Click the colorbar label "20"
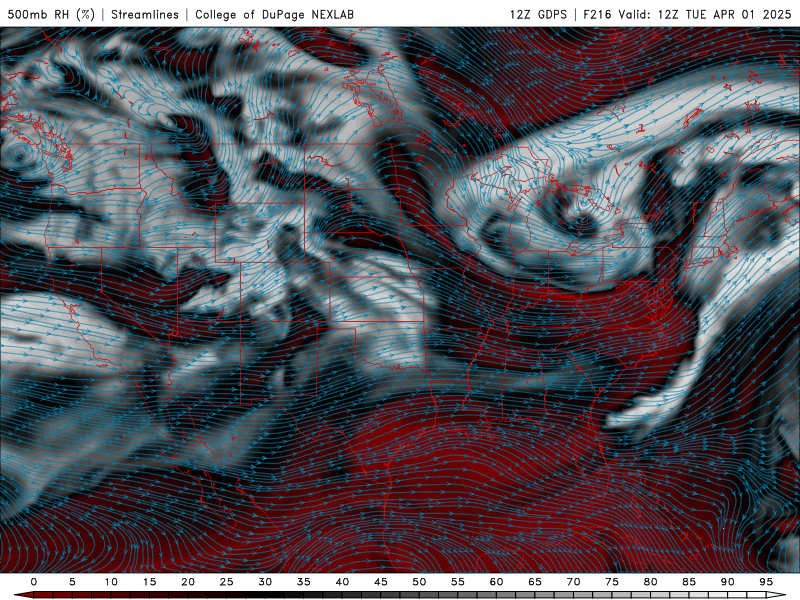 [188, 582]
